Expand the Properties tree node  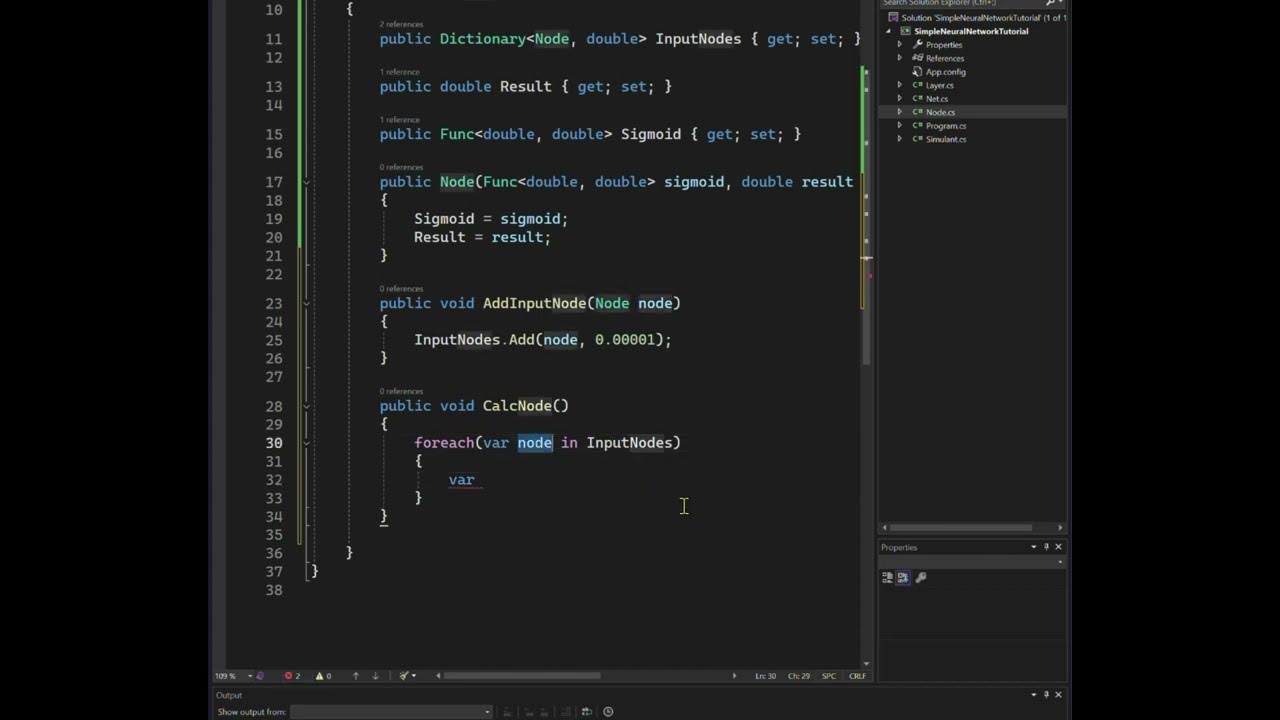(900, 45)
